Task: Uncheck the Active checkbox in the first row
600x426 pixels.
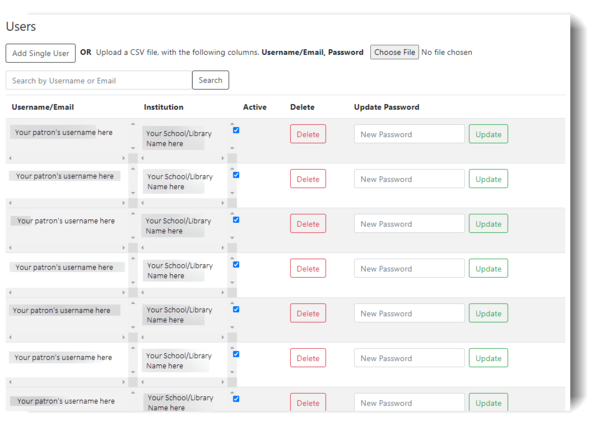Action: [236, 130]
